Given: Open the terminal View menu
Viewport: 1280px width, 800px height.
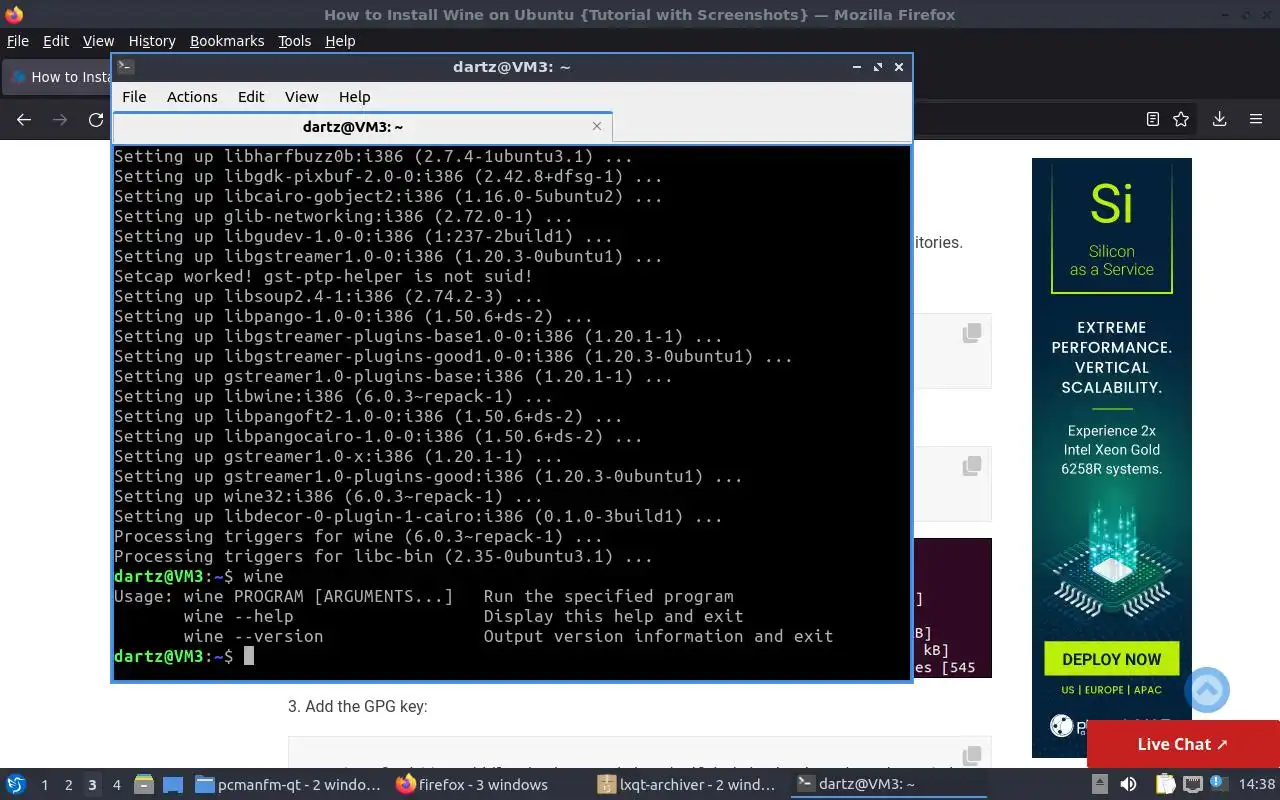Looking at the screenshot, I should pyautogui.click(x=301, y=97).
